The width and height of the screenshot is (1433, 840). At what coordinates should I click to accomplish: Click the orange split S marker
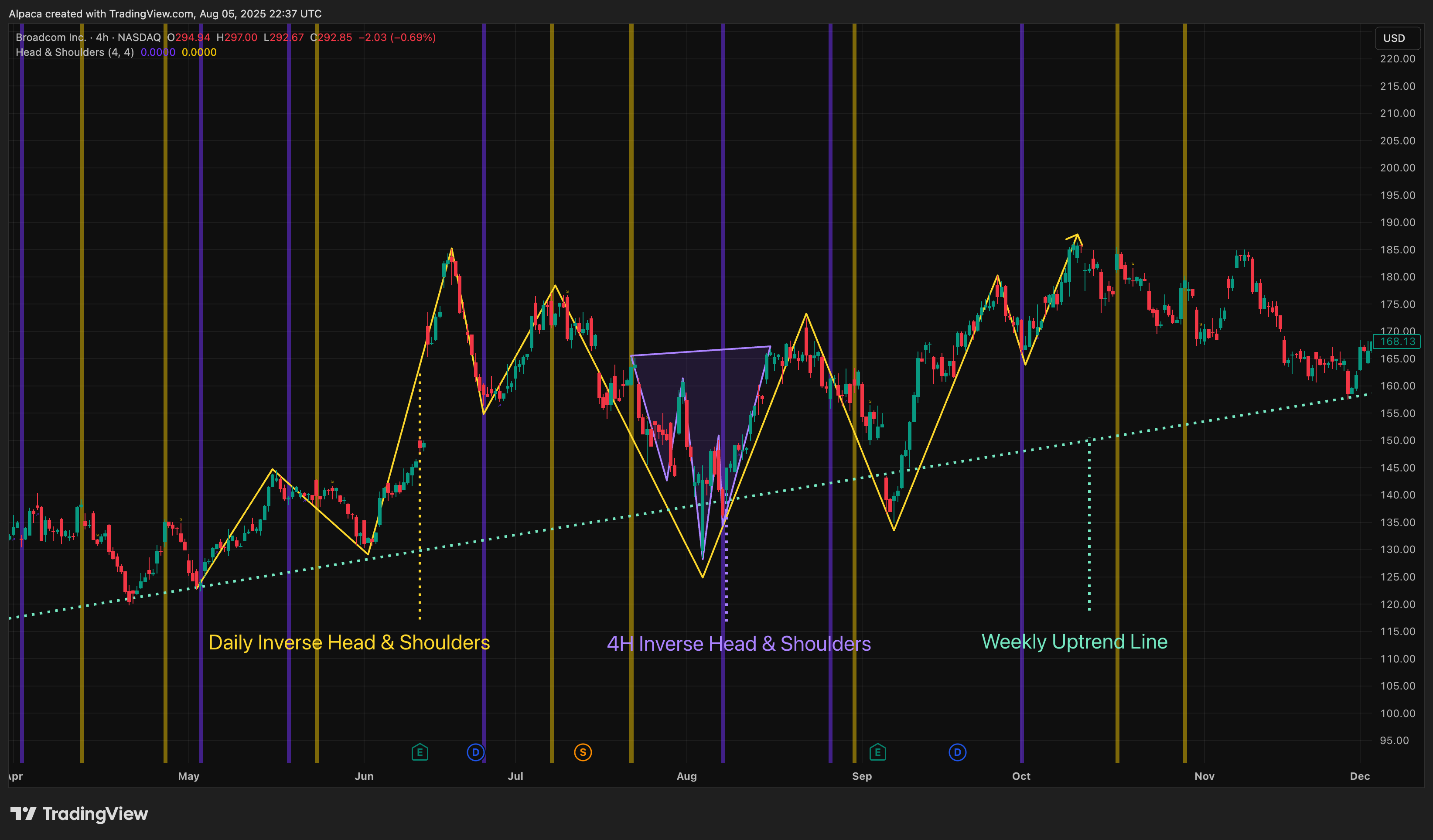(583, 752)
